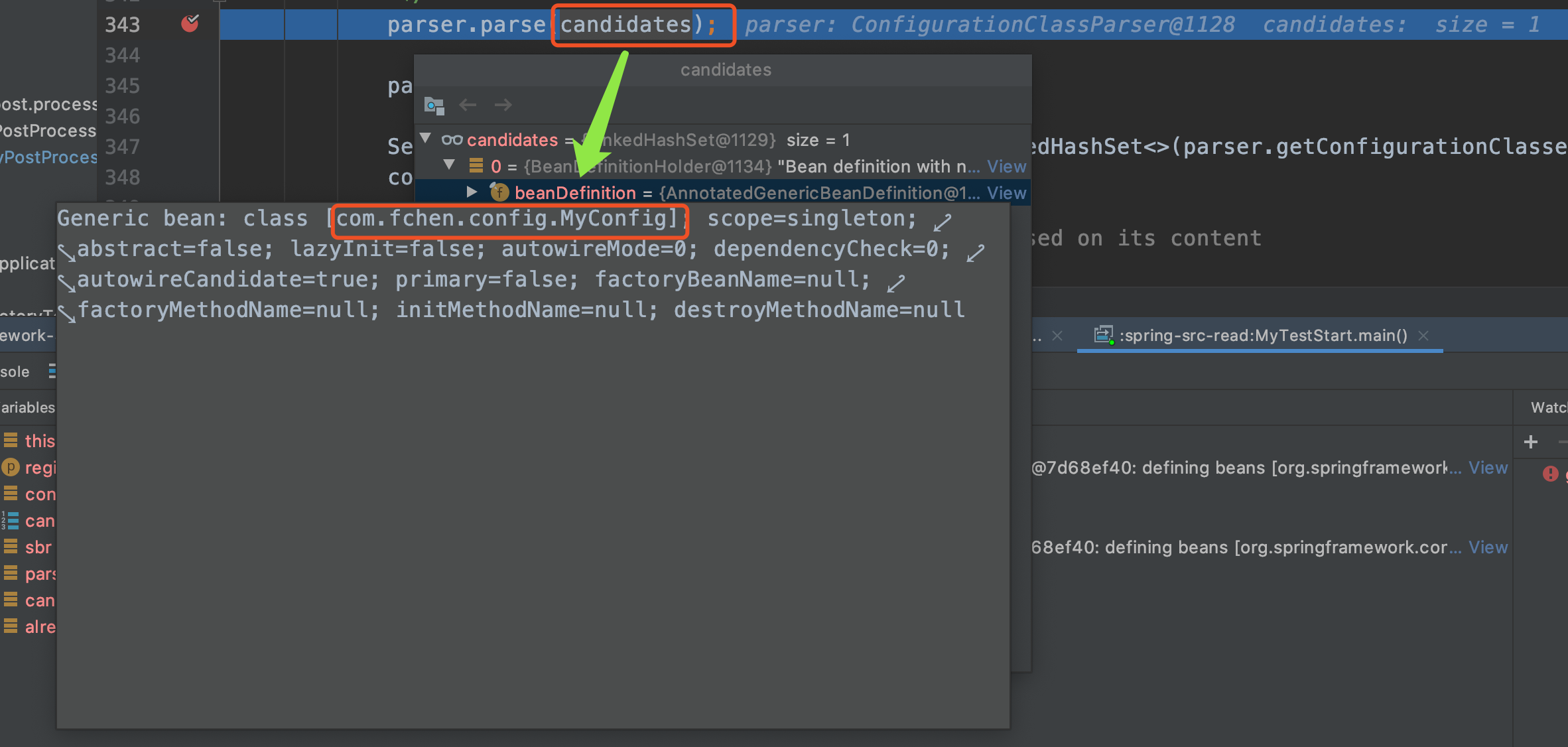Click the set-as-top icon in candidates popup
This screenshot has height=747, width=1568.
(x=434, y=105)
